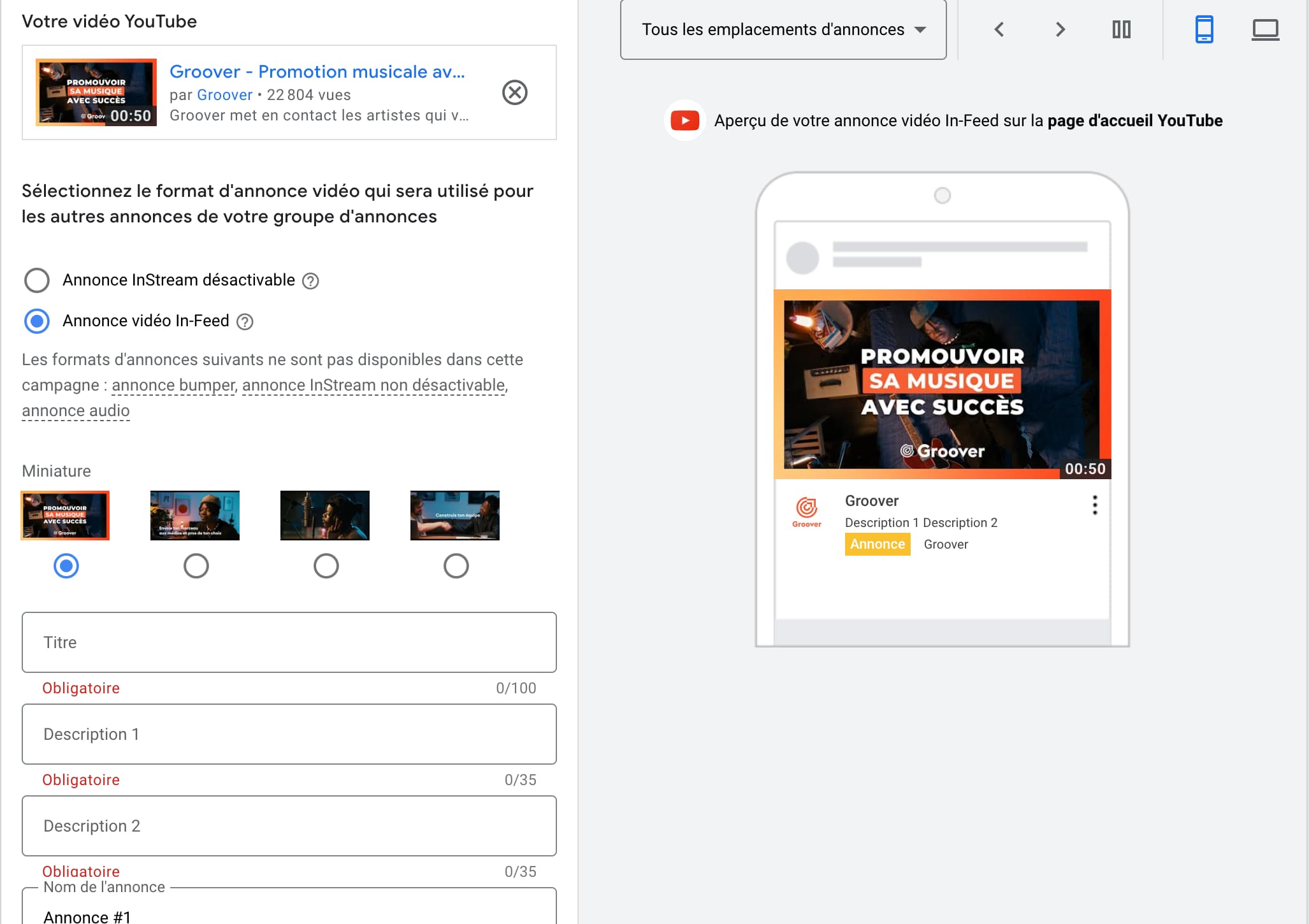
Task: Open help for Annonce InStream désactivable
Action: [x=310, y=281]
